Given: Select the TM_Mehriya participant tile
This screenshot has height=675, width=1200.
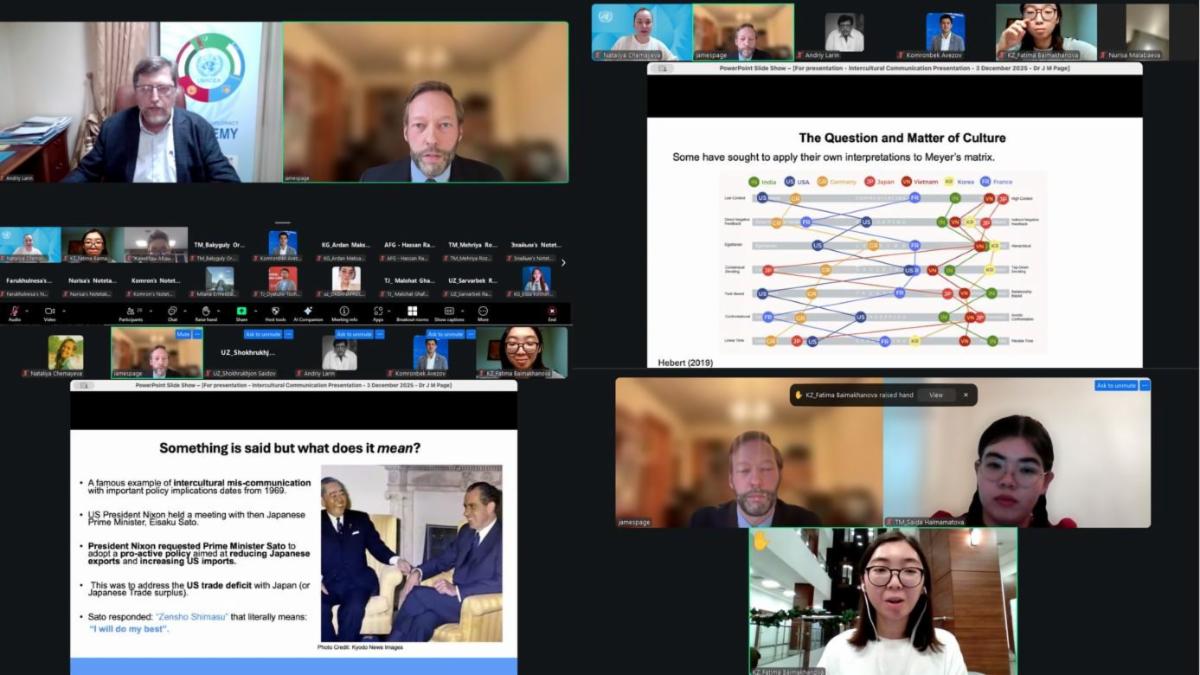Looking at the screenshot, I should pyautogui.click(x=471, y=246).
